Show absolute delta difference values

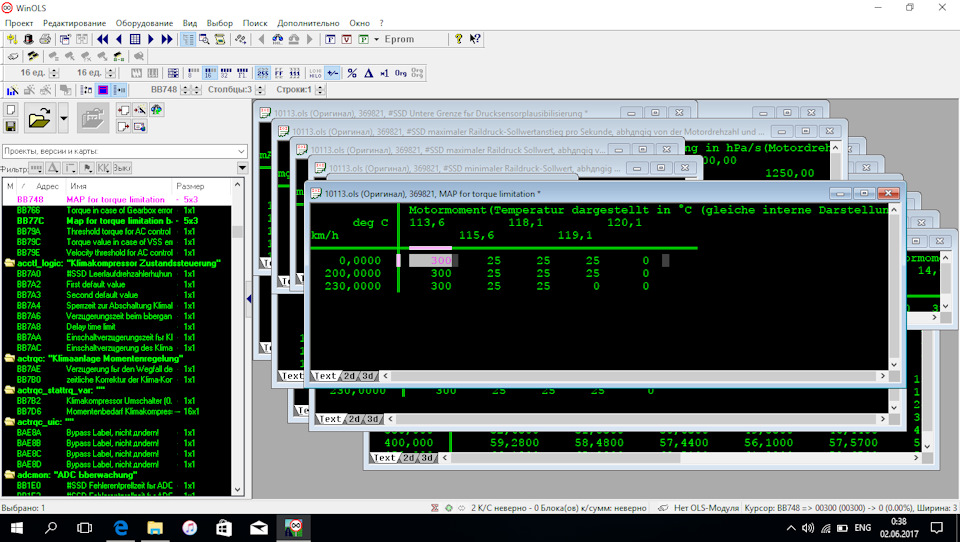(x=369, y=73)
